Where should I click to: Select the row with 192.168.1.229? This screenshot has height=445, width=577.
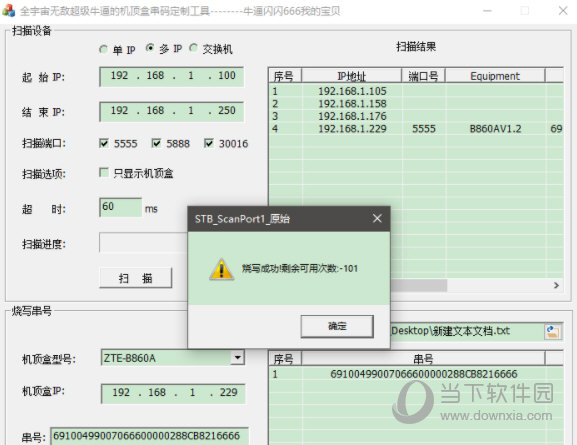tap(416, 128)
